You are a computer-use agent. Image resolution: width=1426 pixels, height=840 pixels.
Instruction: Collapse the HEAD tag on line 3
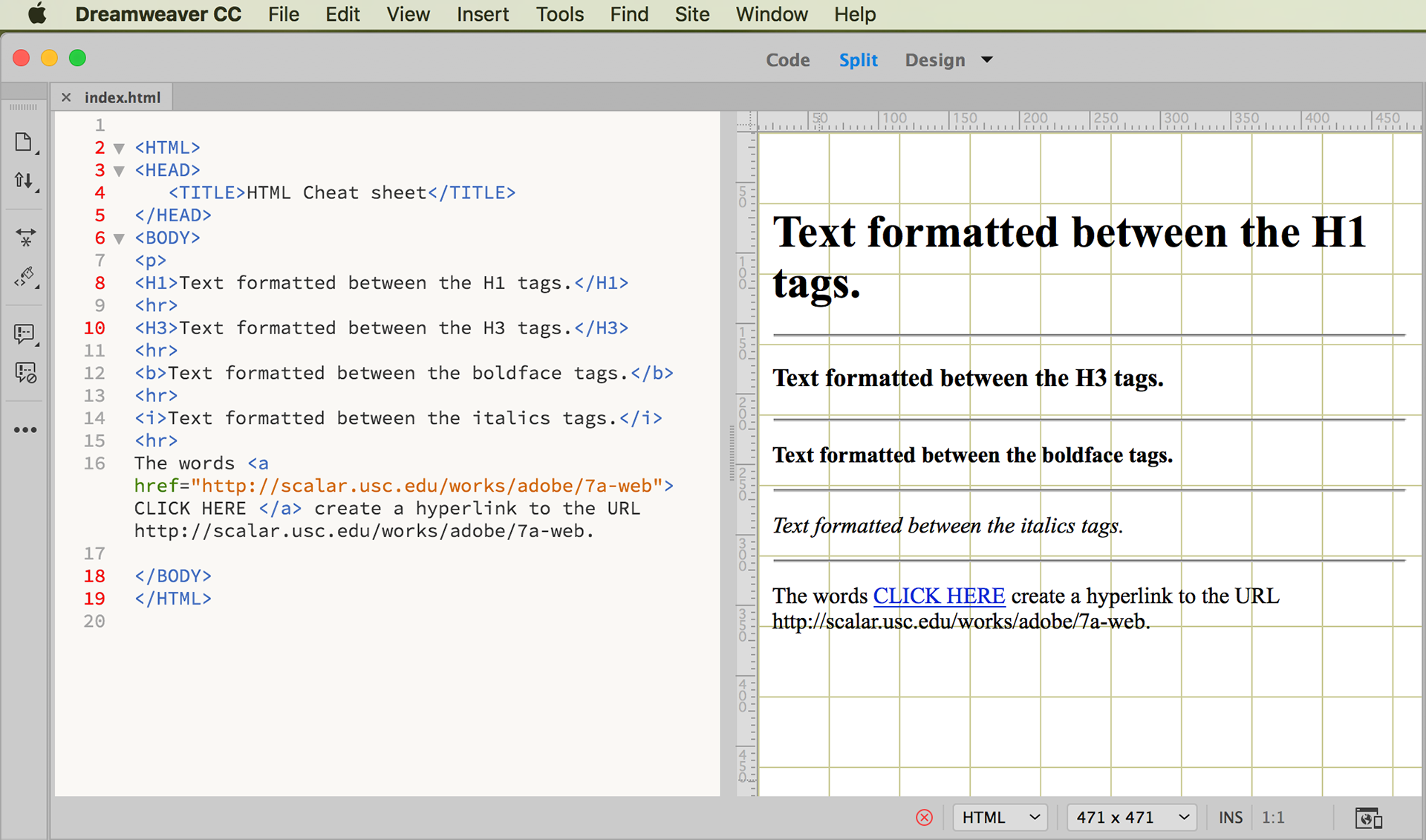119,171
